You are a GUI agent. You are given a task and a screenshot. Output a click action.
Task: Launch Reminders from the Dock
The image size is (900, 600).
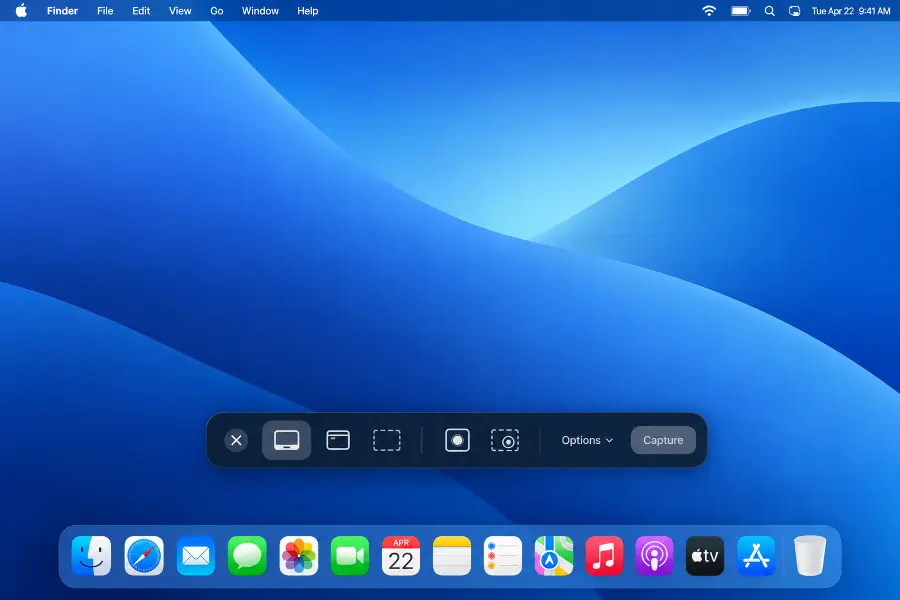(503, 556)
